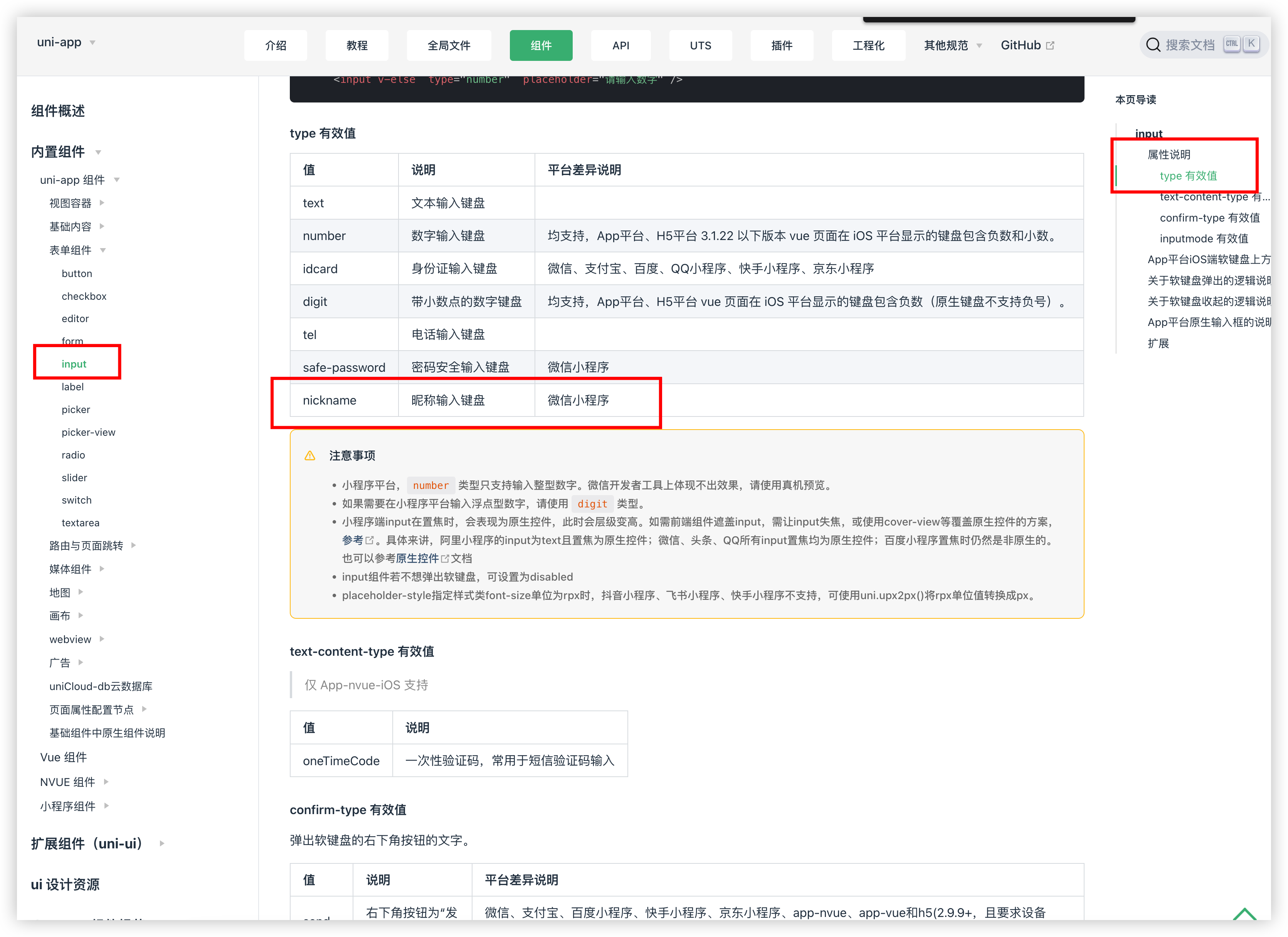This screenshot has width=1288, height=937.
Task: Go to the textarea component page
Action: 80,522
